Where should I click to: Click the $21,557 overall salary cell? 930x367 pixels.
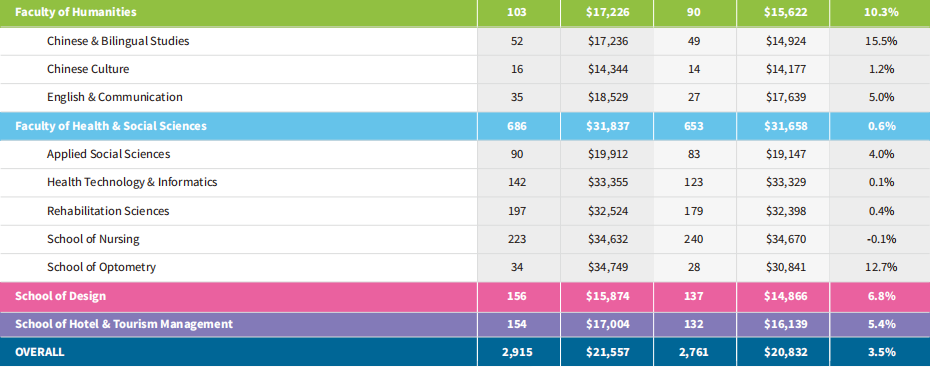pyautogui.click(x=607, y=352)
